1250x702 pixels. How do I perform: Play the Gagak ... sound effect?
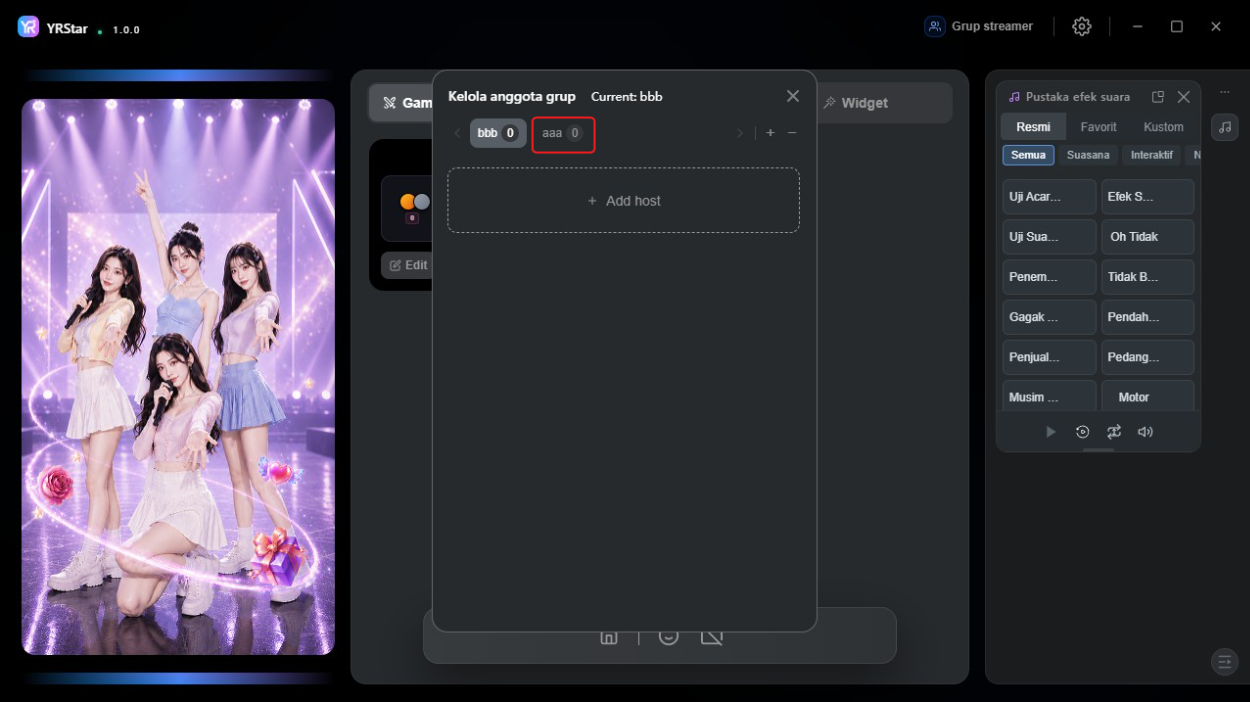pos(1049,317)
